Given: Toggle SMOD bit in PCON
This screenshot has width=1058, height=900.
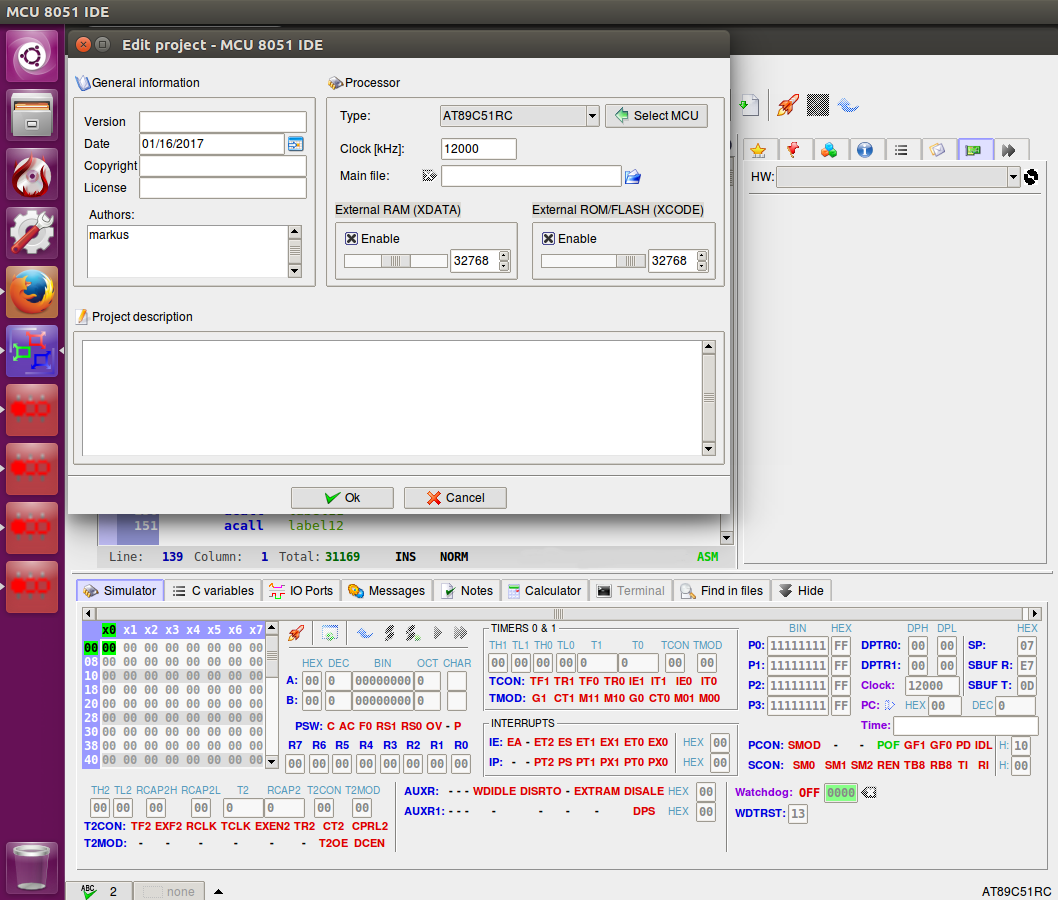Looking at the screenshot, I should point(804,746).
